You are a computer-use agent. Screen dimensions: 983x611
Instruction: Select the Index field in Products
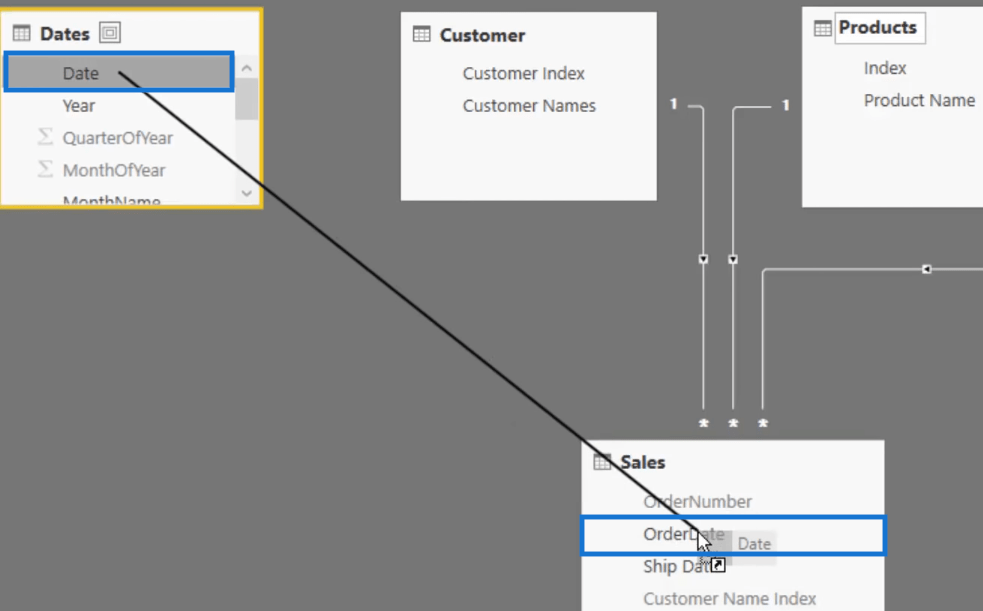pyautogui.click(x=885, y=68)
